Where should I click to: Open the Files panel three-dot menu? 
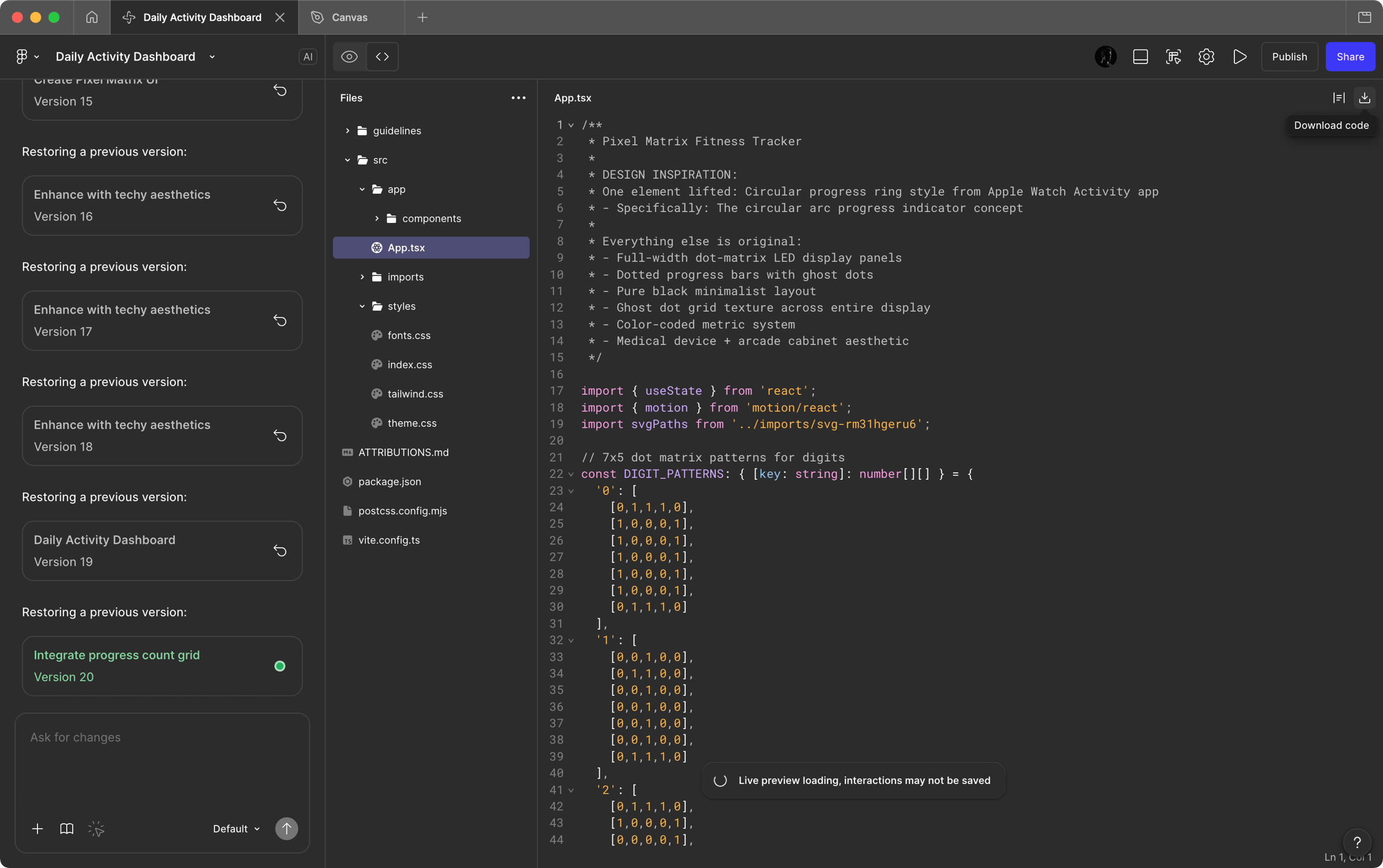point(518,98)
